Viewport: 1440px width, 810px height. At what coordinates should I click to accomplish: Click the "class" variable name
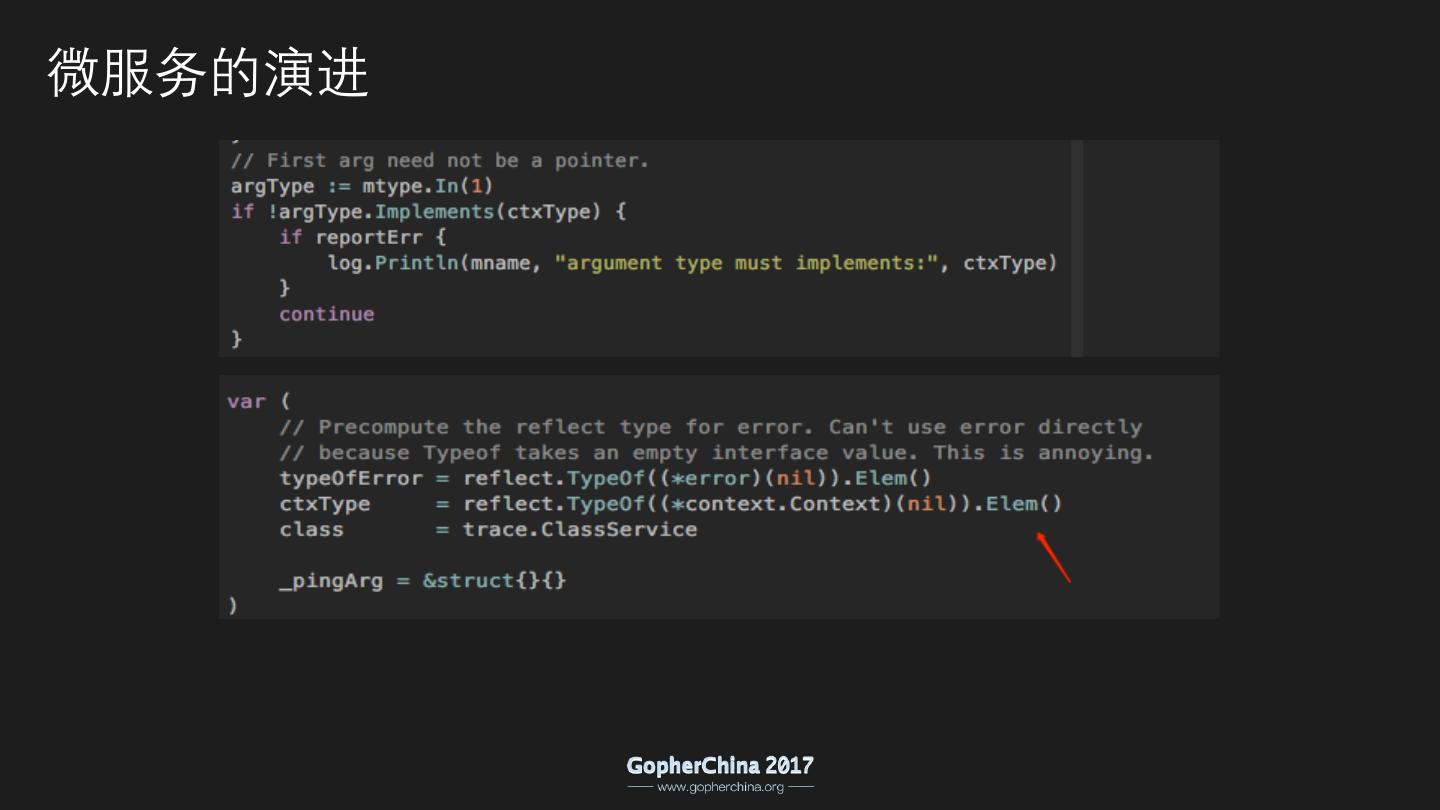tap(311, 529)
